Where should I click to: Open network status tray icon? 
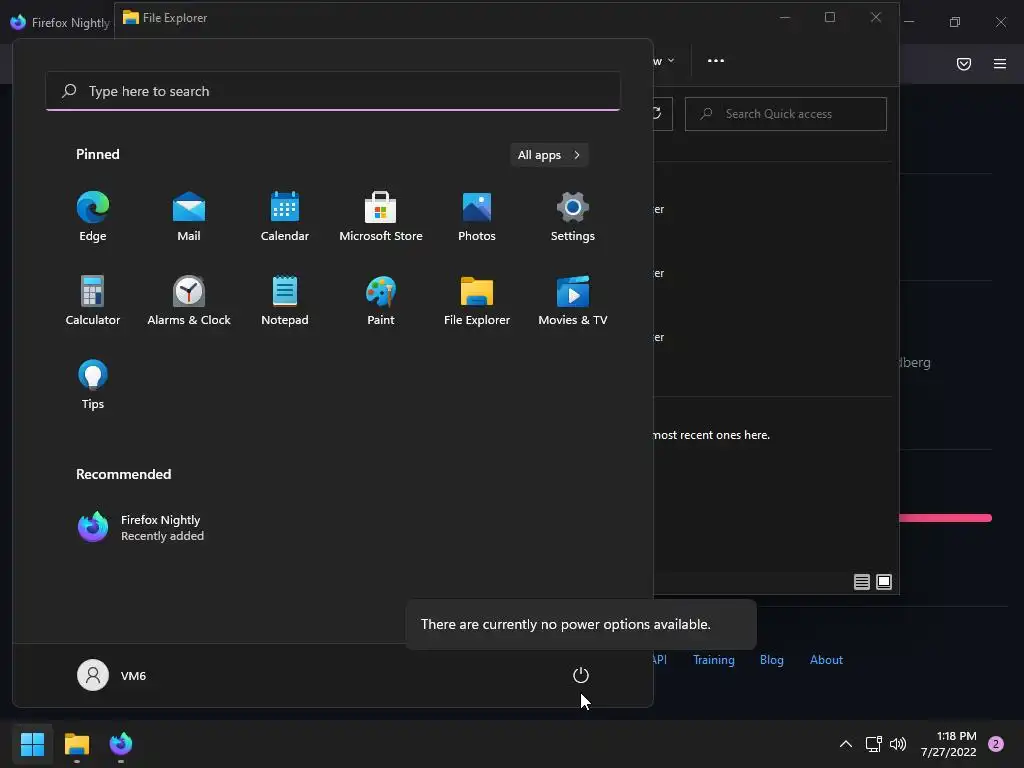[x=873, y=744]
